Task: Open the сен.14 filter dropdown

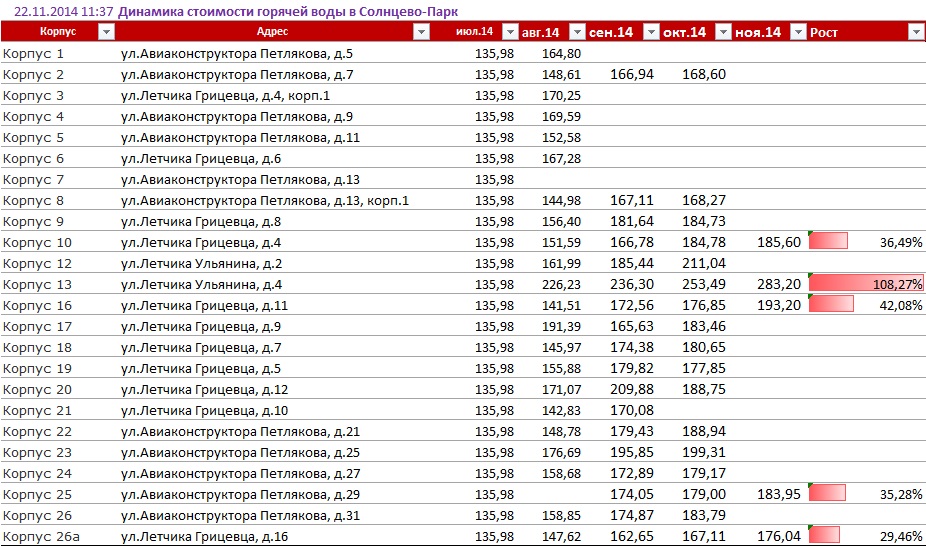Action: (651, 32)
